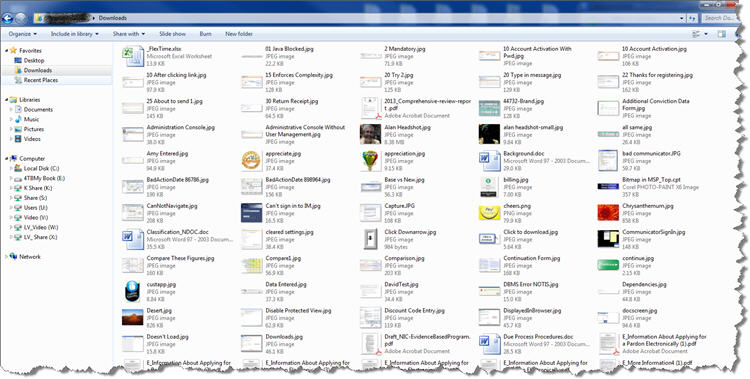Select the custapp.jpg icon
750x379 pixels.
pos(132,291)
